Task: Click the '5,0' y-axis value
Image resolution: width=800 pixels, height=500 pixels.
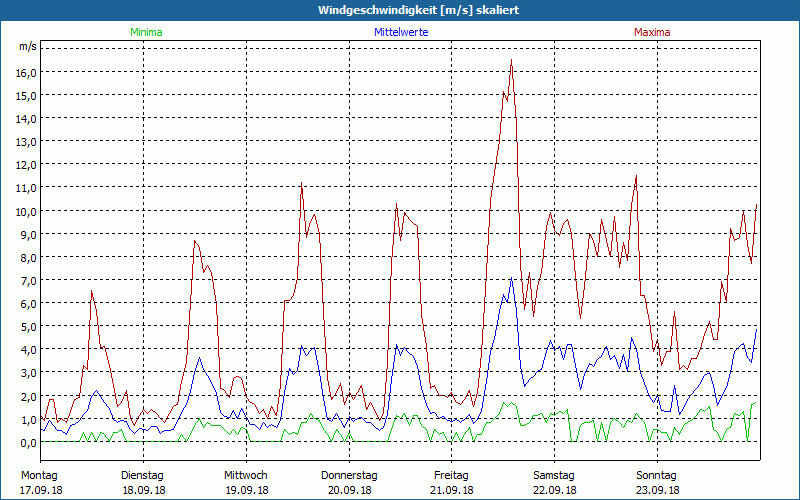Action: pyautogui.click(x=28, y=327)
